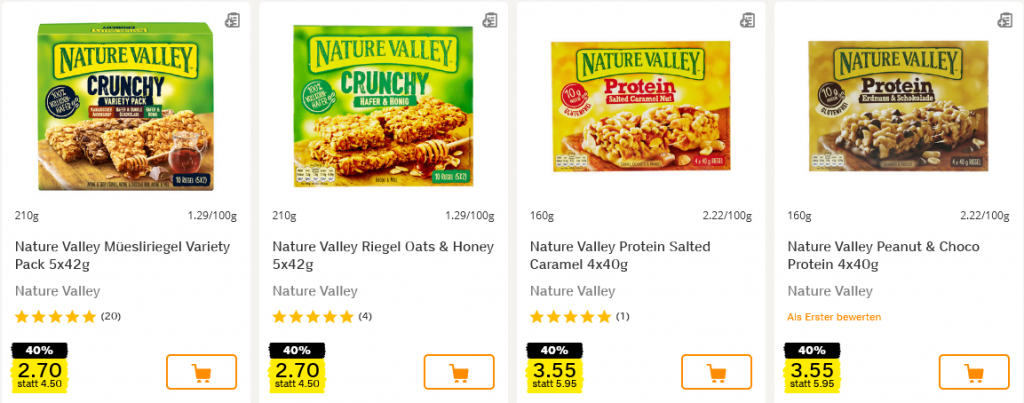
Task: Add Riegel Oats & Honey to cart
Action: (459, 372)
